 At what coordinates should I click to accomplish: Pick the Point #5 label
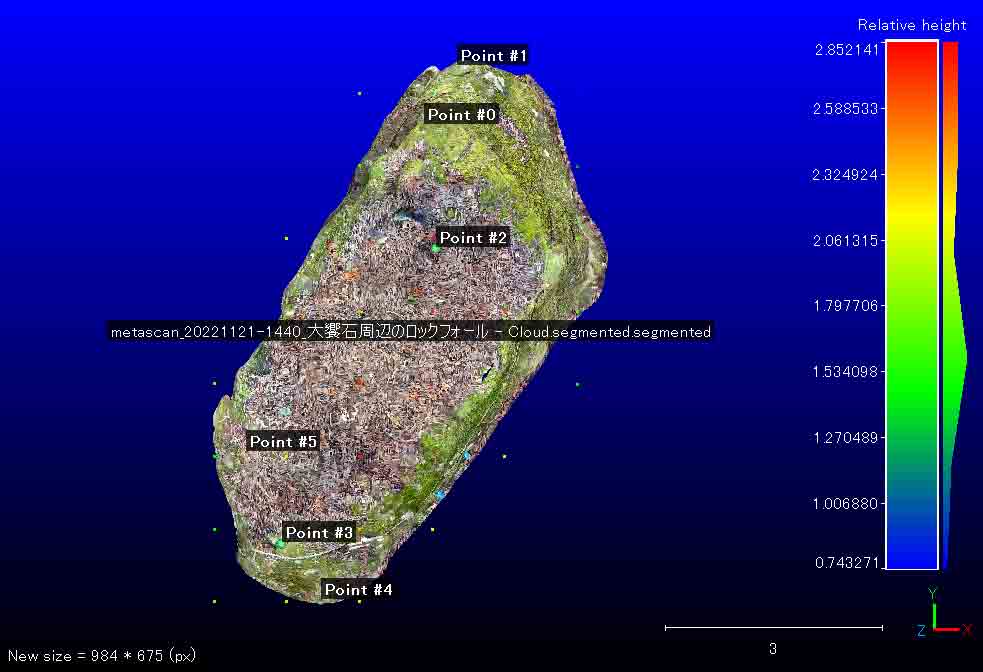click(x=283, y=441)
